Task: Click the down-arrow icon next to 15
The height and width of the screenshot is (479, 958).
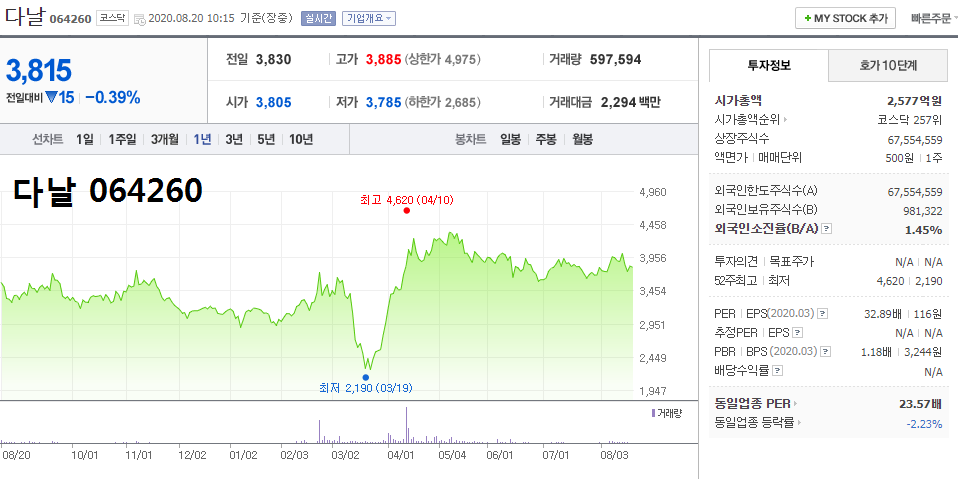Action: (51, 97)
